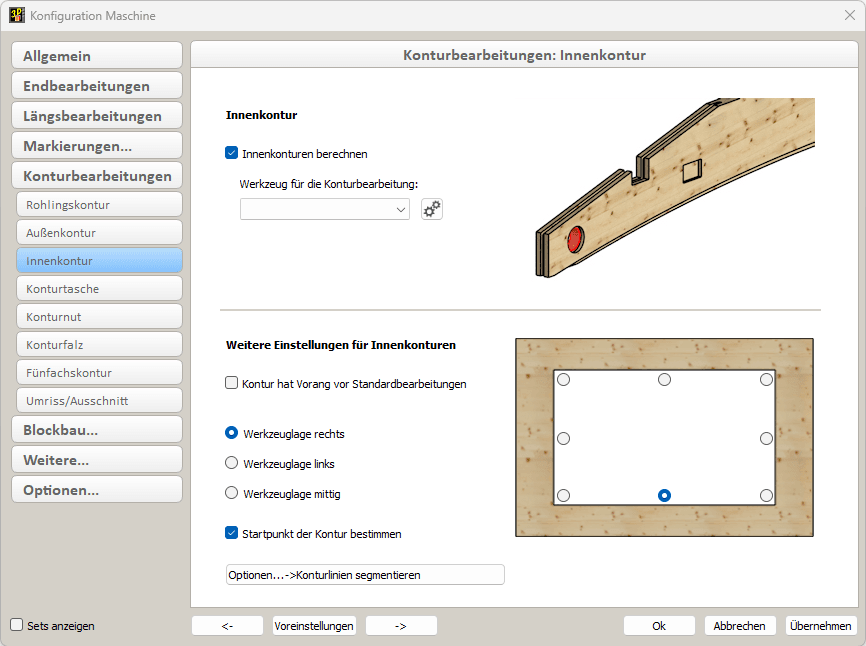Select Werkzeuglage links radio option
Image resolution: width=866 pixels, height=646 pixels.
[231, 463]
